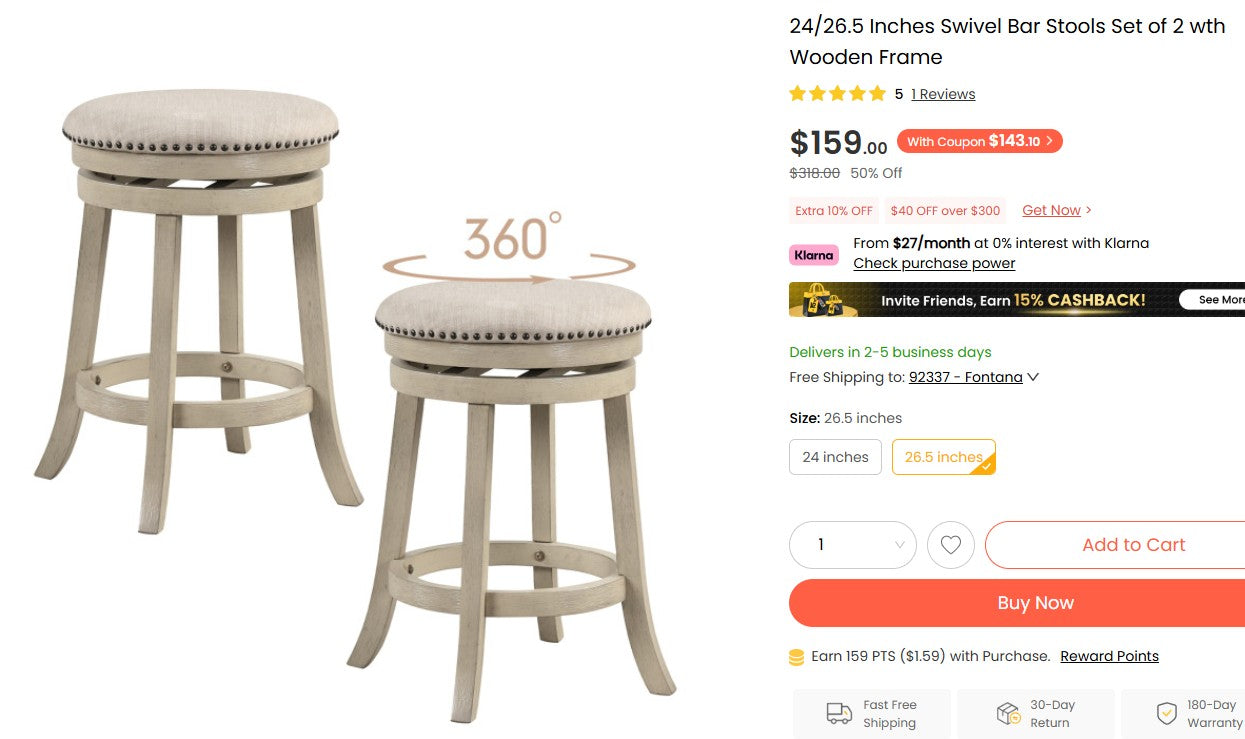
Task: Select the 24 inches size option
Action: click(x=835, y=456)
